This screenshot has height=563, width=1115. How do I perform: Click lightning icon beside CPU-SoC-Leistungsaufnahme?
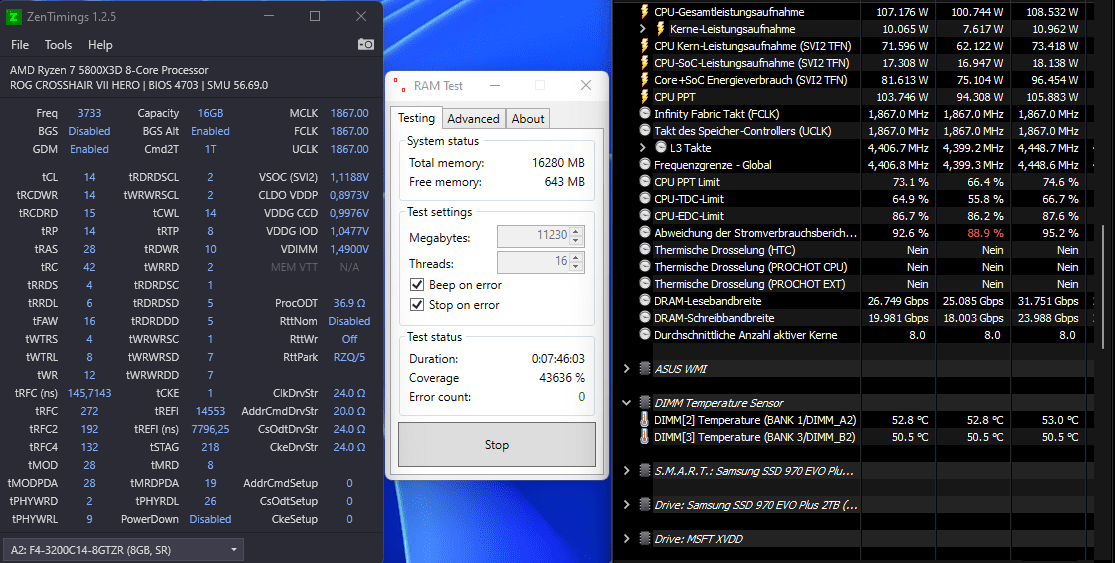(x=644, y=63)
